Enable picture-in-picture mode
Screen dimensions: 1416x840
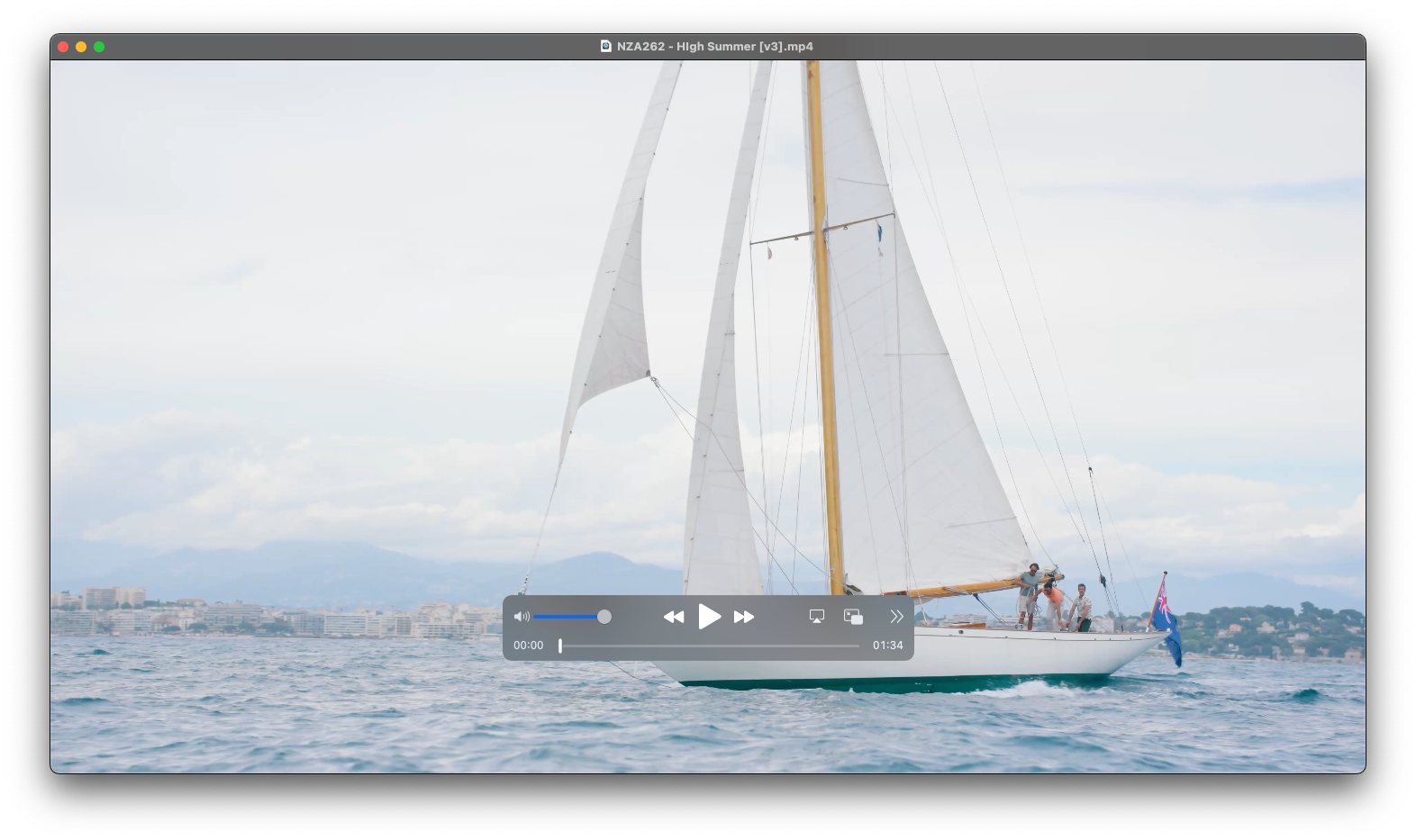tap(853, 617)
